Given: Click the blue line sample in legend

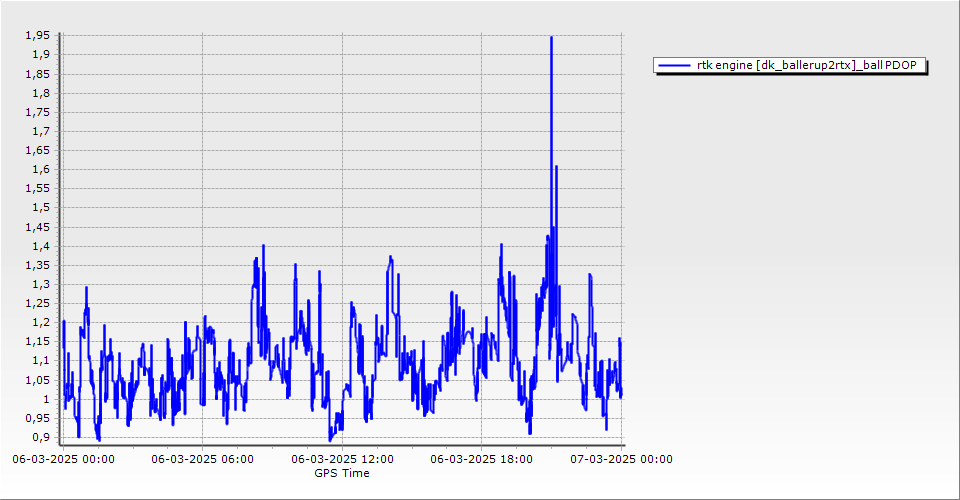Looking at the screenshot, I should point(674,65).
